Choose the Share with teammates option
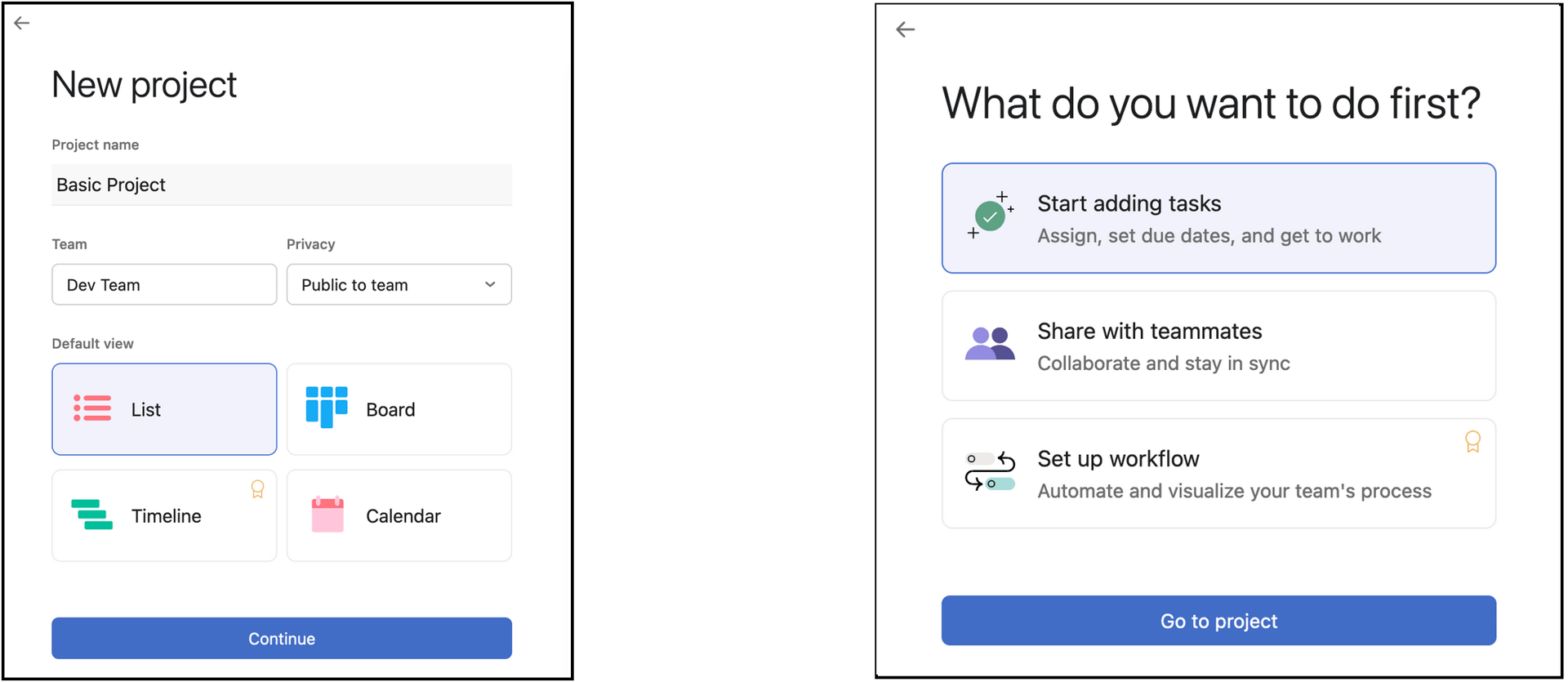The width and height of the screenshot is (1568, 682). (1218, 345)
